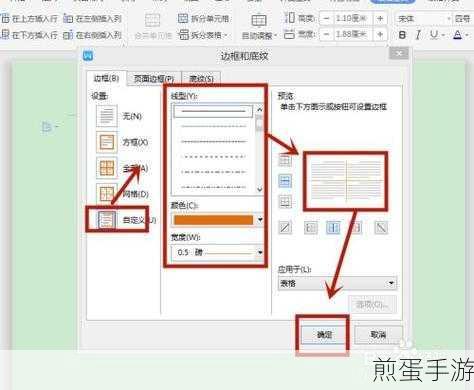Insert column to the left
This screenshot has height=390, width=474.
click(x=92, y=19)
